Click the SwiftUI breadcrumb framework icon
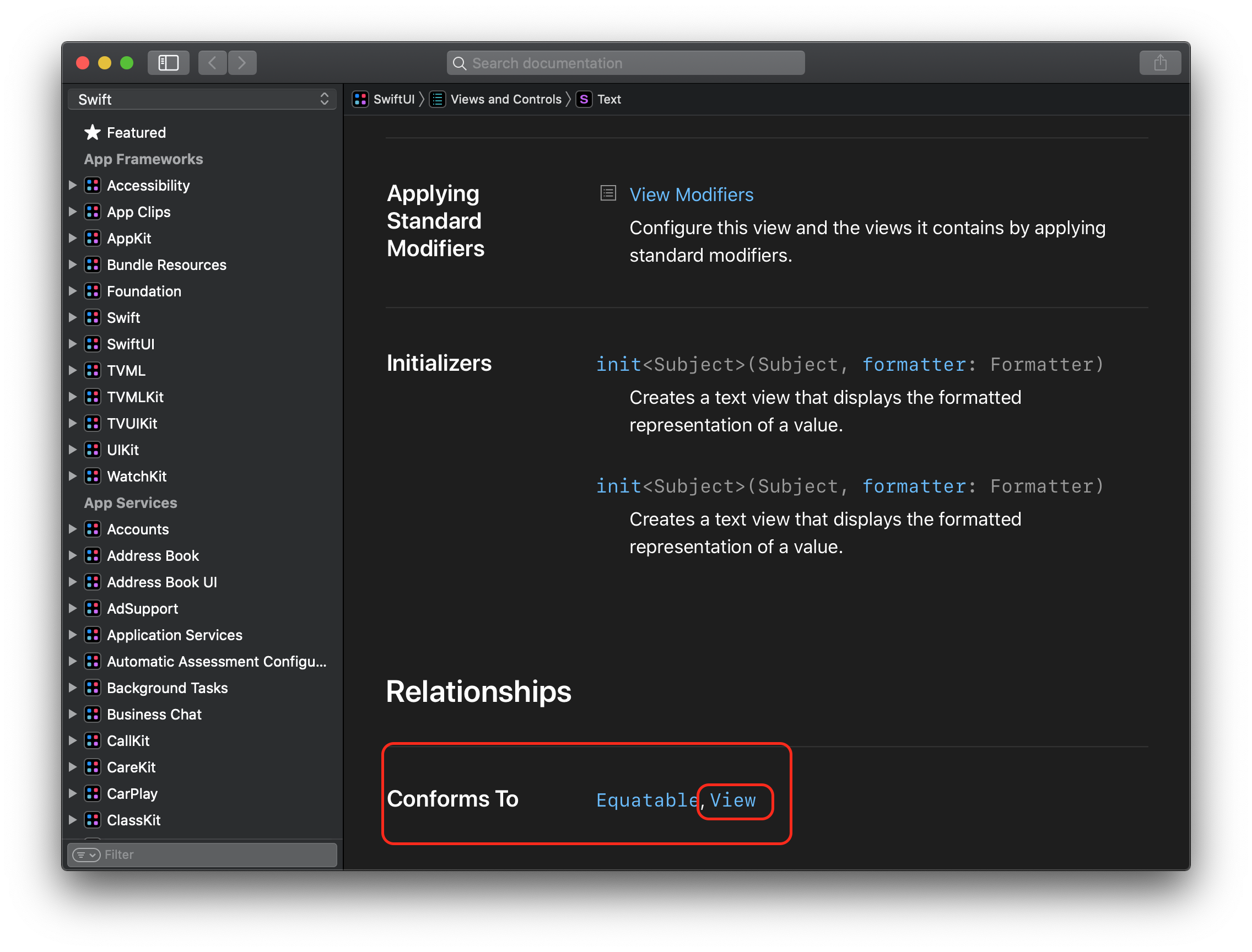Image resolution: width=1252 pixels, height=952 pixels. click(x=360, y=99)
